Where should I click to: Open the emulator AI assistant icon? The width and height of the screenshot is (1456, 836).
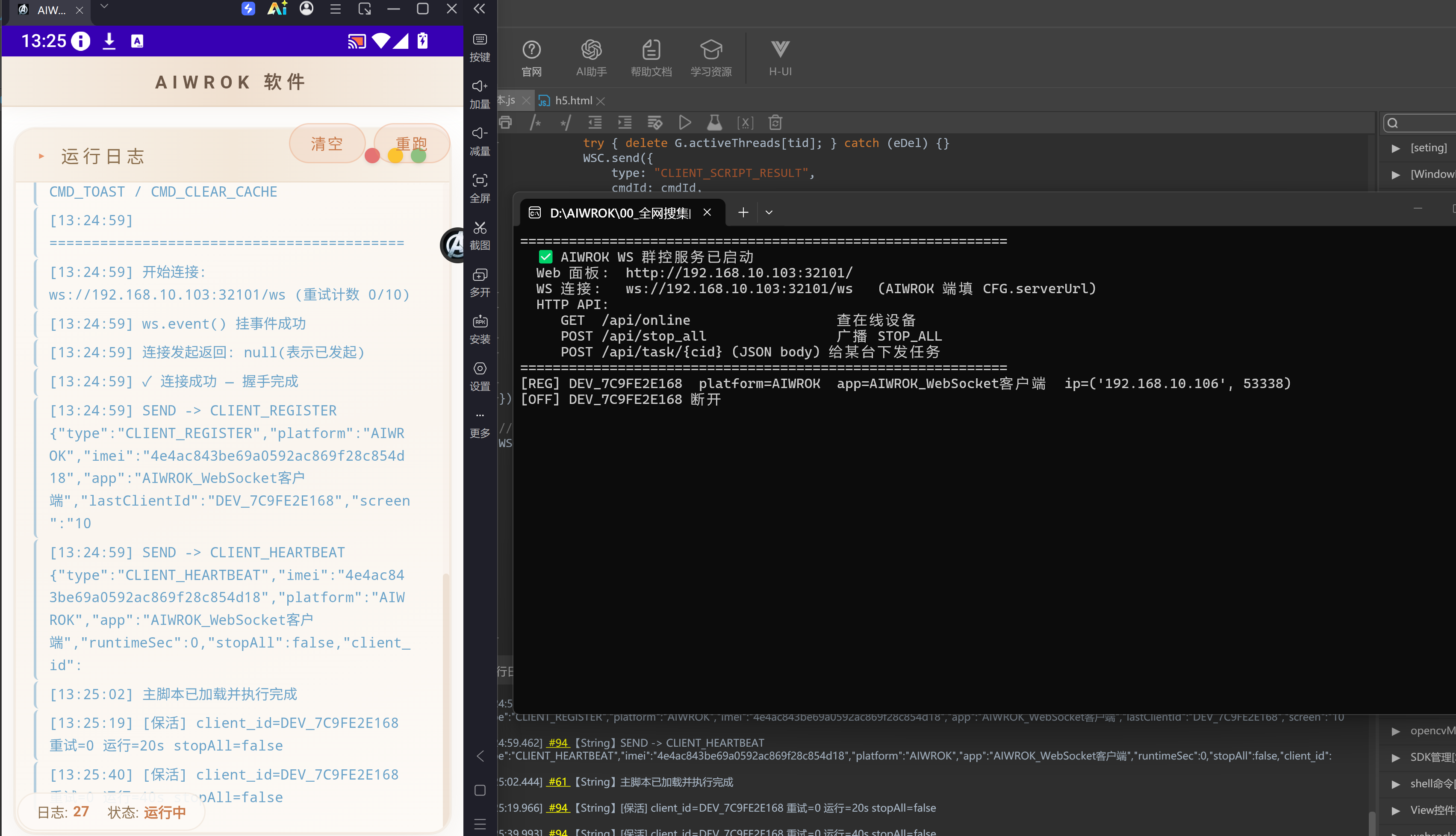277,9
